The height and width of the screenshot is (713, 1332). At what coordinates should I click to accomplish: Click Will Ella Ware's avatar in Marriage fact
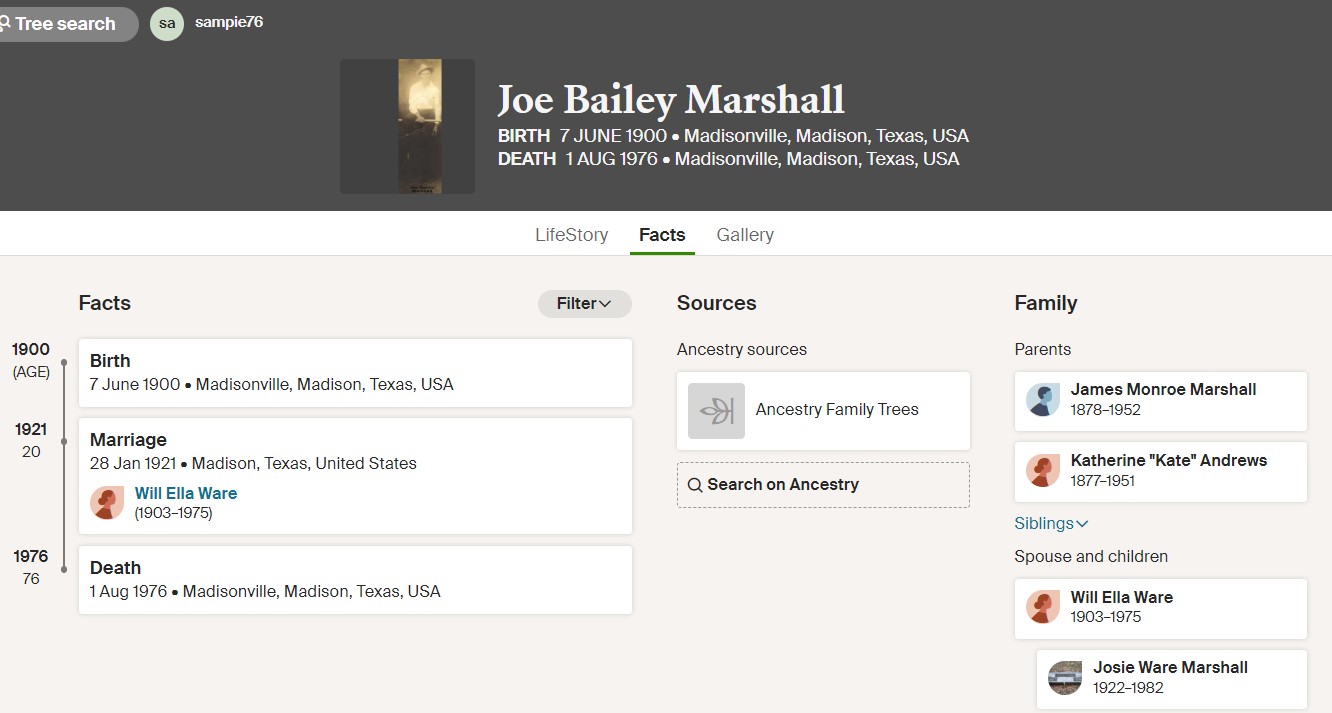(x=107, y=503)
